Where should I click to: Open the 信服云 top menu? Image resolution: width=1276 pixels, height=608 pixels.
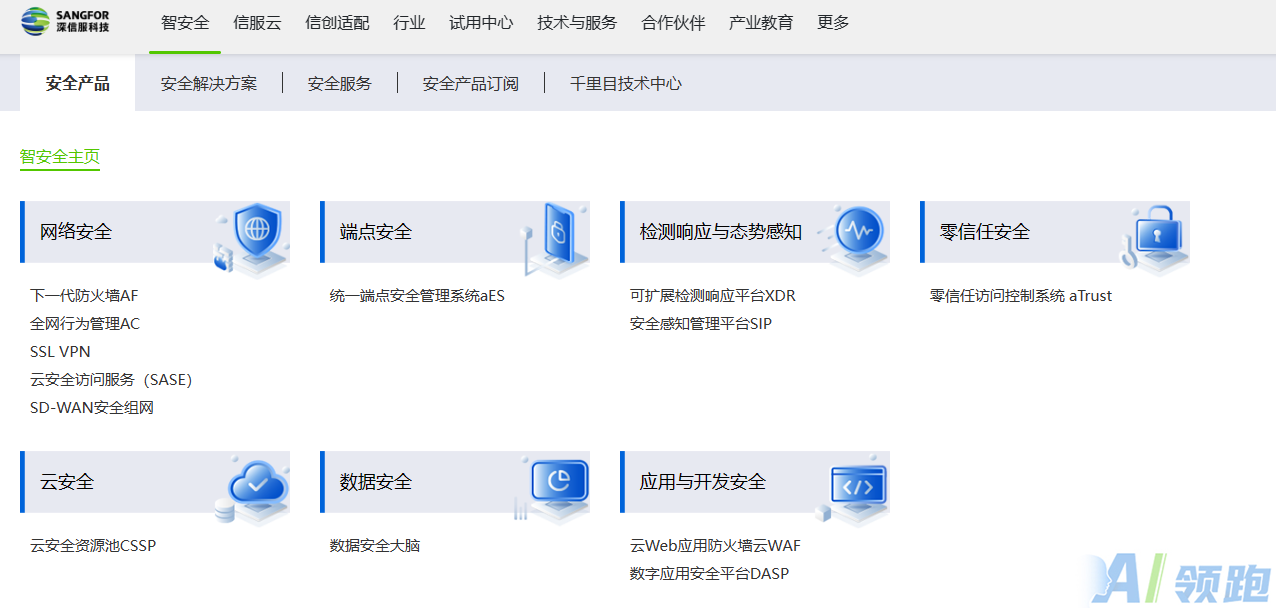pos(257,22)
